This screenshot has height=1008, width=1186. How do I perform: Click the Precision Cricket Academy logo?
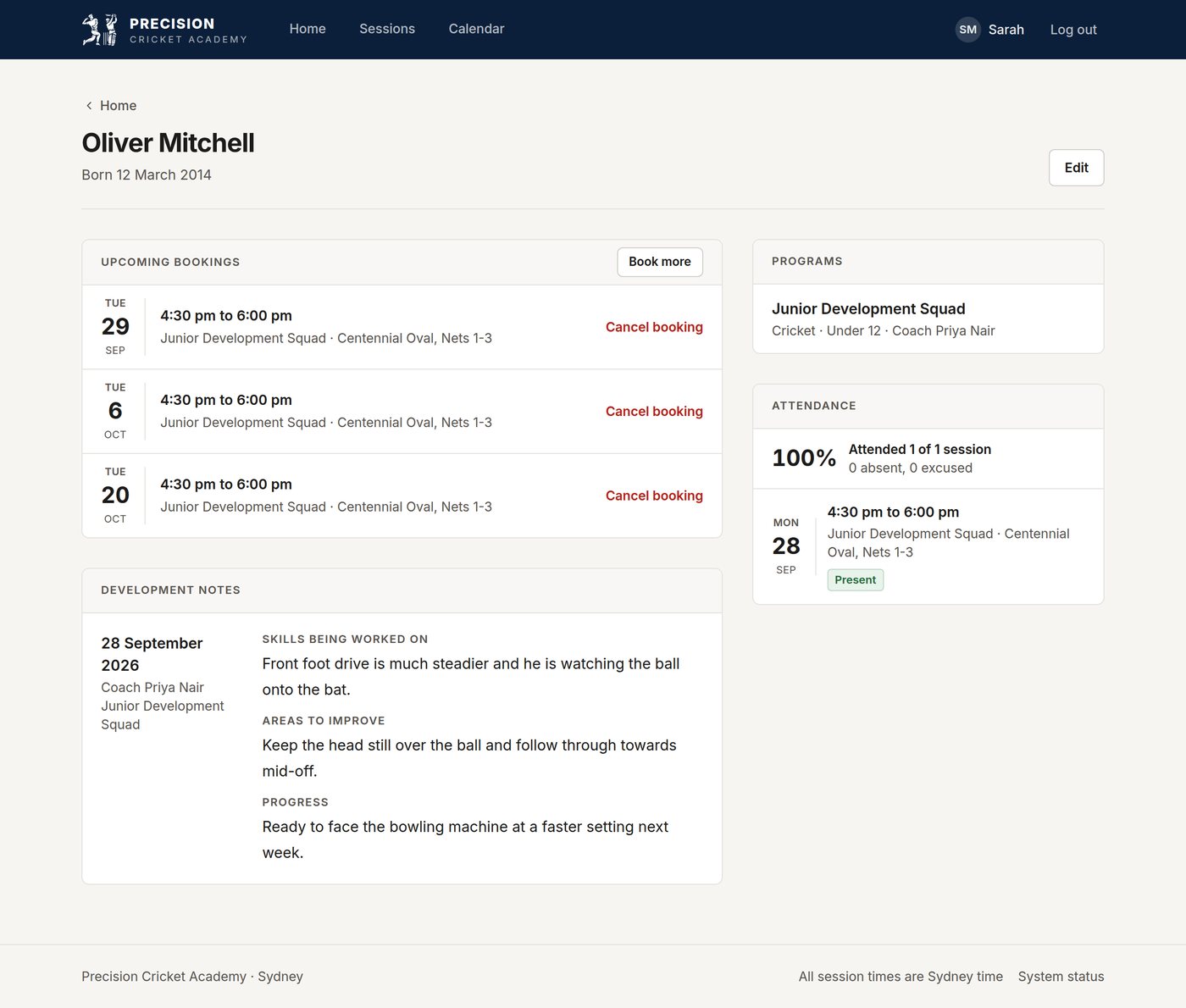[x=164, y=30]
